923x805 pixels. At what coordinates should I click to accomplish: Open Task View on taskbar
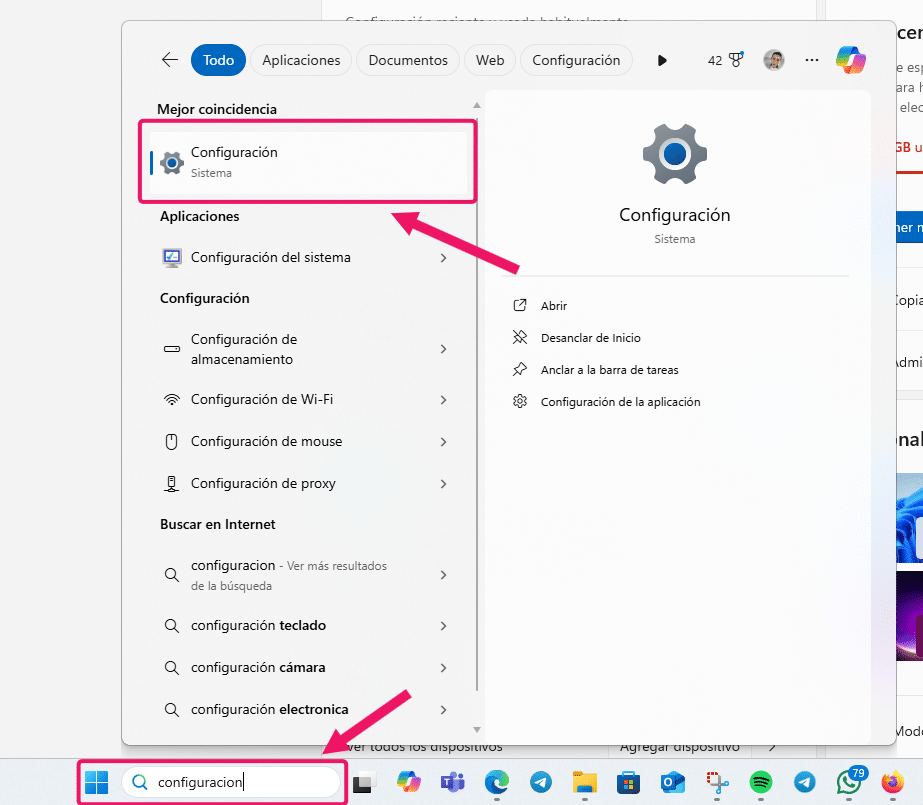point(364,782)
